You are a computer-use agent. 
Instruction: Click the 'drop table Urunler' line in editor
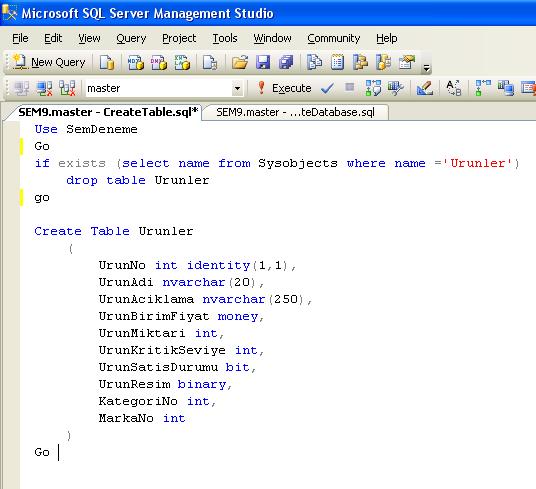tap(137, 180)
